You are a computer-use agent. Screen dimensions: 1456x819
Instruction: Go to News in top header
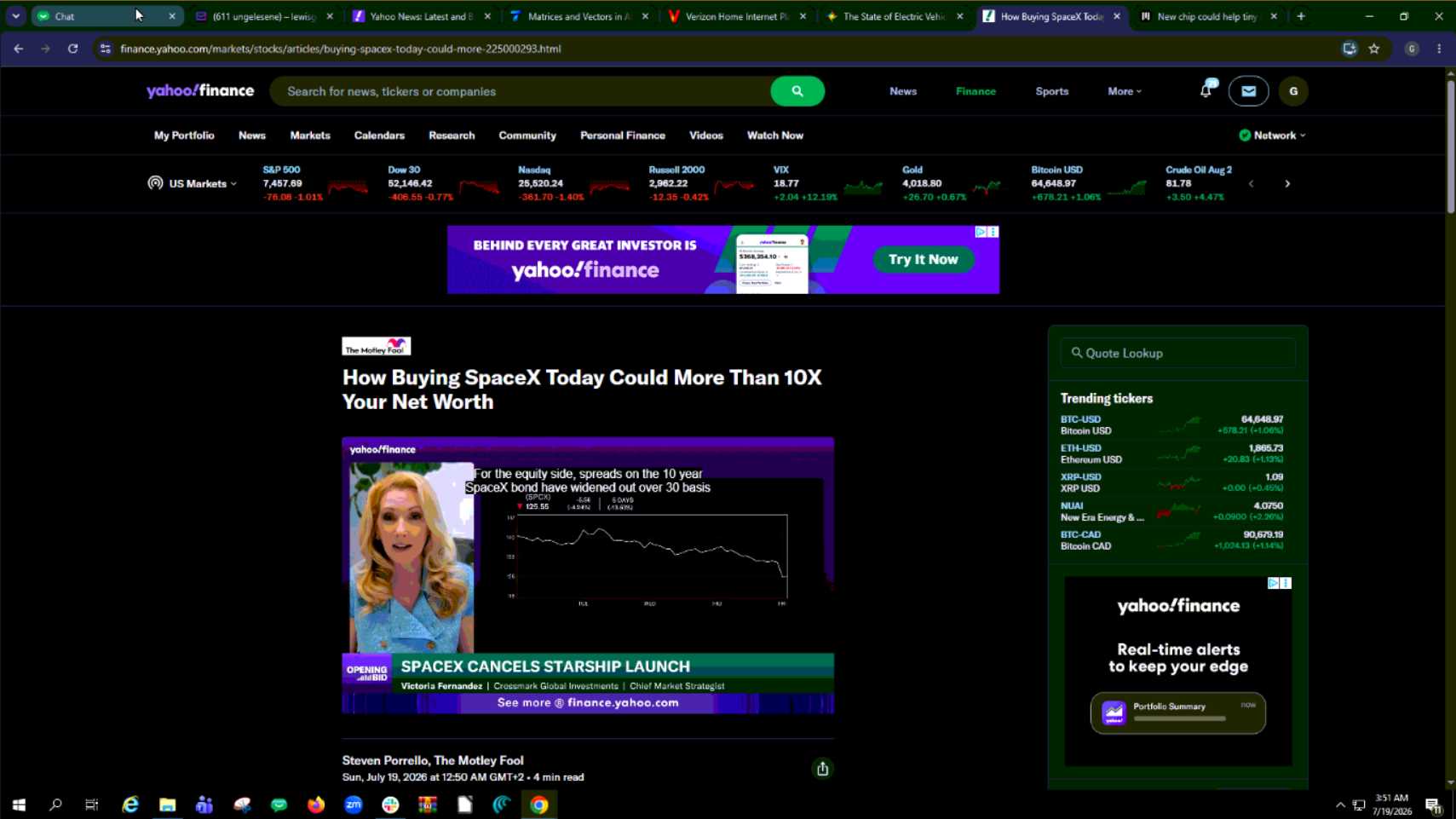point(903,91)
